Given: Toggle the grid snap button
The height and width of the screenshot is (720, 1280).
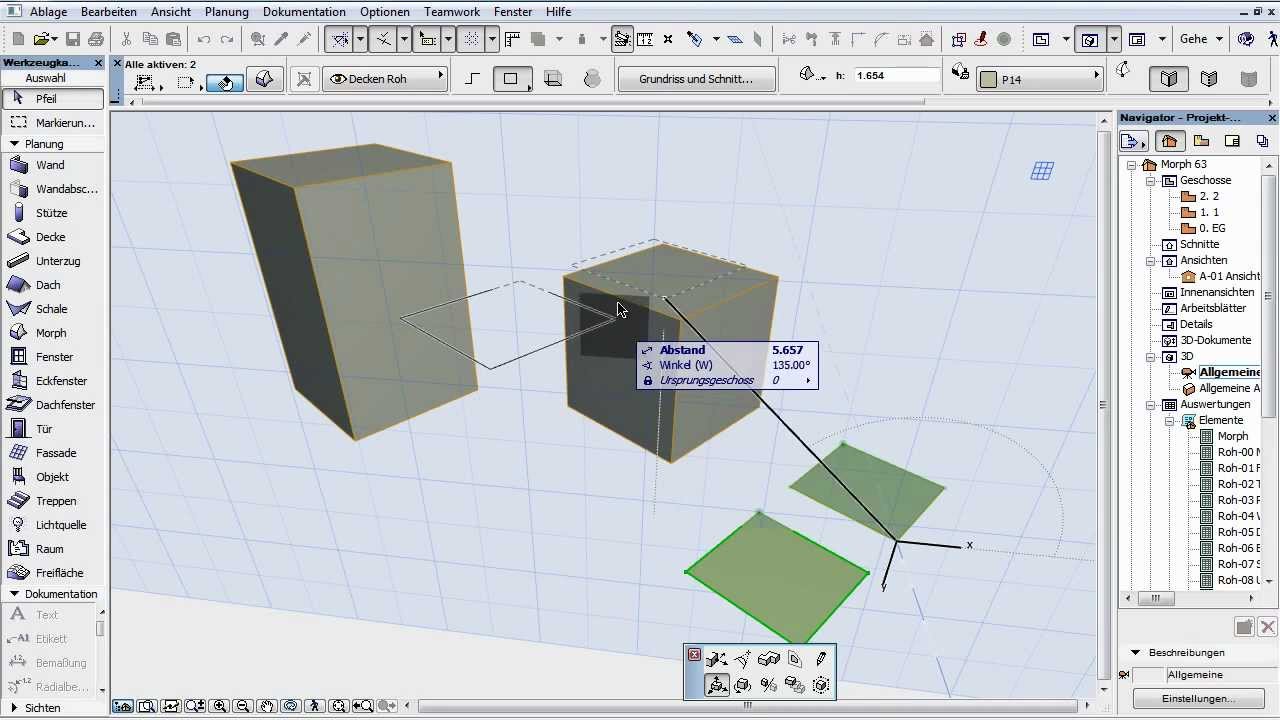Looking at the screenshot, I should pyautogui.click(x=471, y=39).
